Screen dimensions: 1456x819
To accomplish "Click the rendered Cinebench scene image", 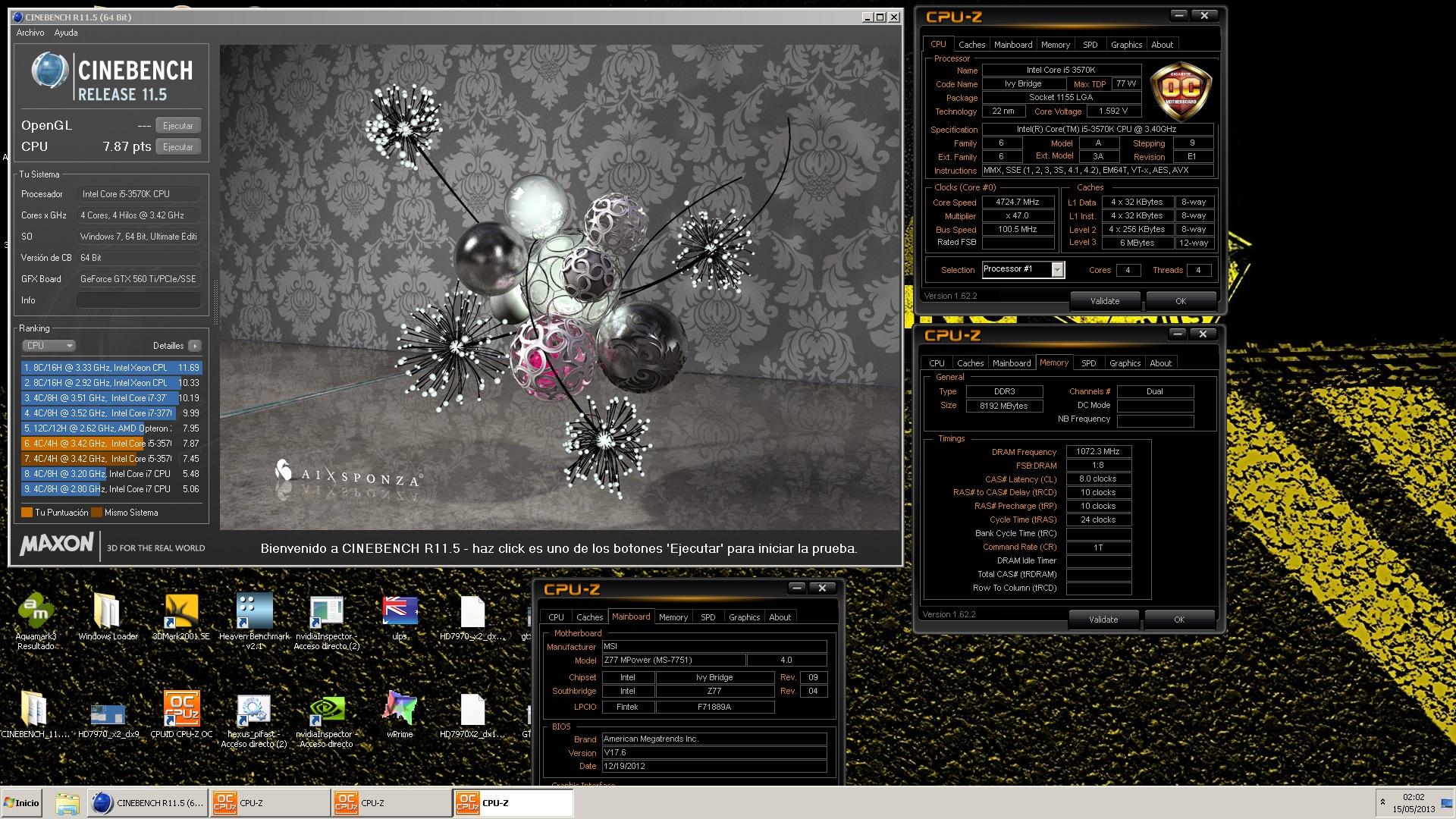I will (x=560, y=287).
